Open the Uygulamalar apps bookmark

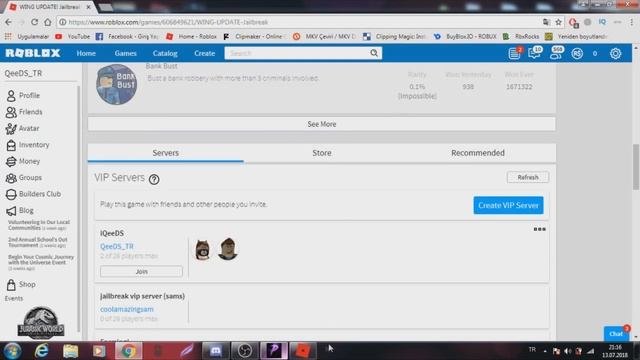(27, 37)
